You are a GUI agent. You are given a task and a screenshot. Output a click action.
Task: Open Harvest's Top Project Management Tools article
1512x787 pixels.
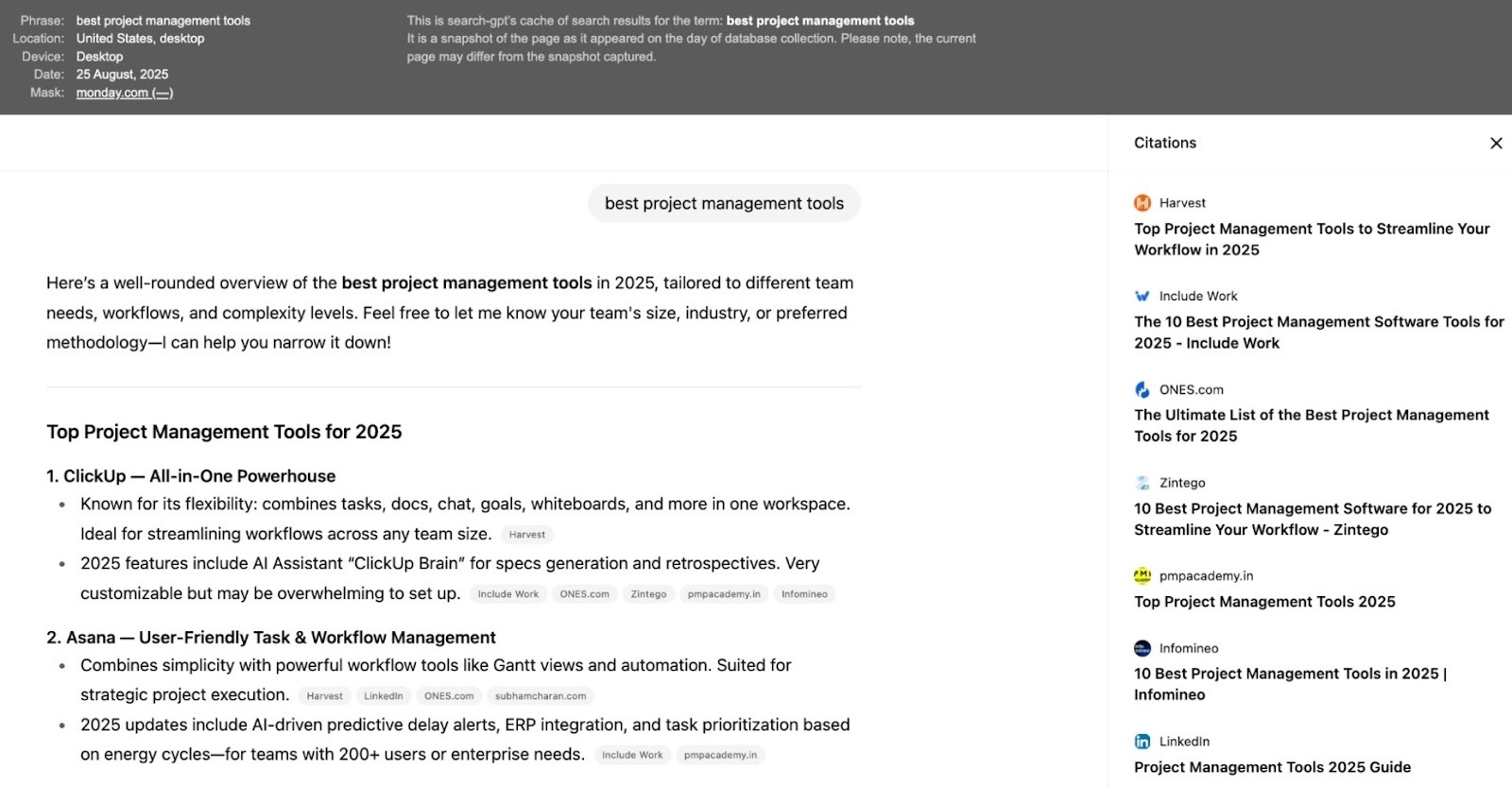(x=1312, y=239)
